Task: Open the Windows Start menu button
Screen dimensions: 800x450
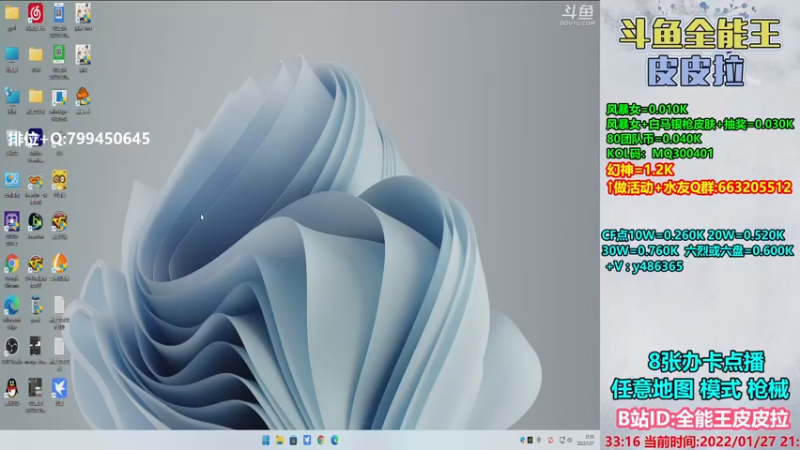Action: pyautogui.click(x=266, y=440)
